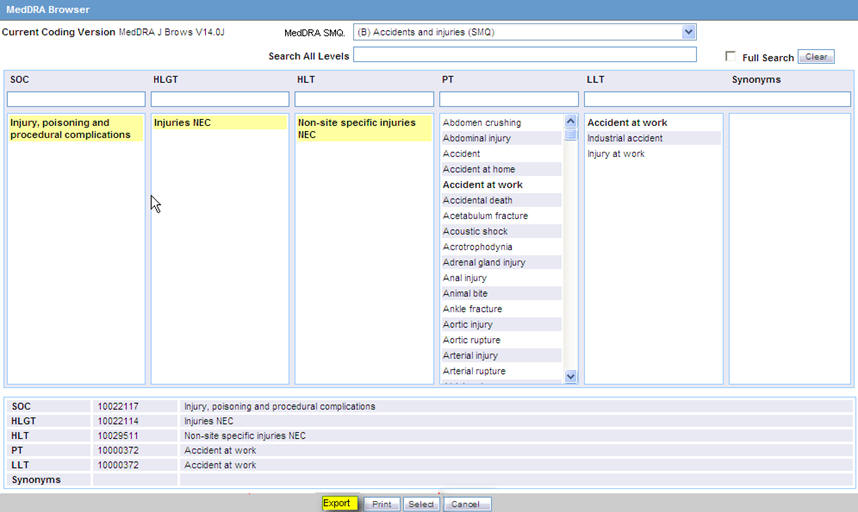858x512 pixels.
Task: Click the Export button
Action: click(x=340, y=503)
